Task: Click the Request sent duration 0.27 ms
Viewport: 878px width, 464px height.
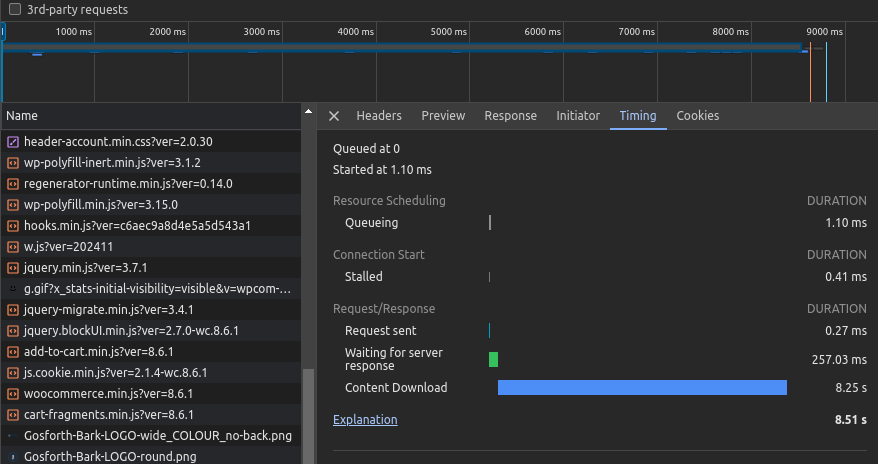Action: 846,331
